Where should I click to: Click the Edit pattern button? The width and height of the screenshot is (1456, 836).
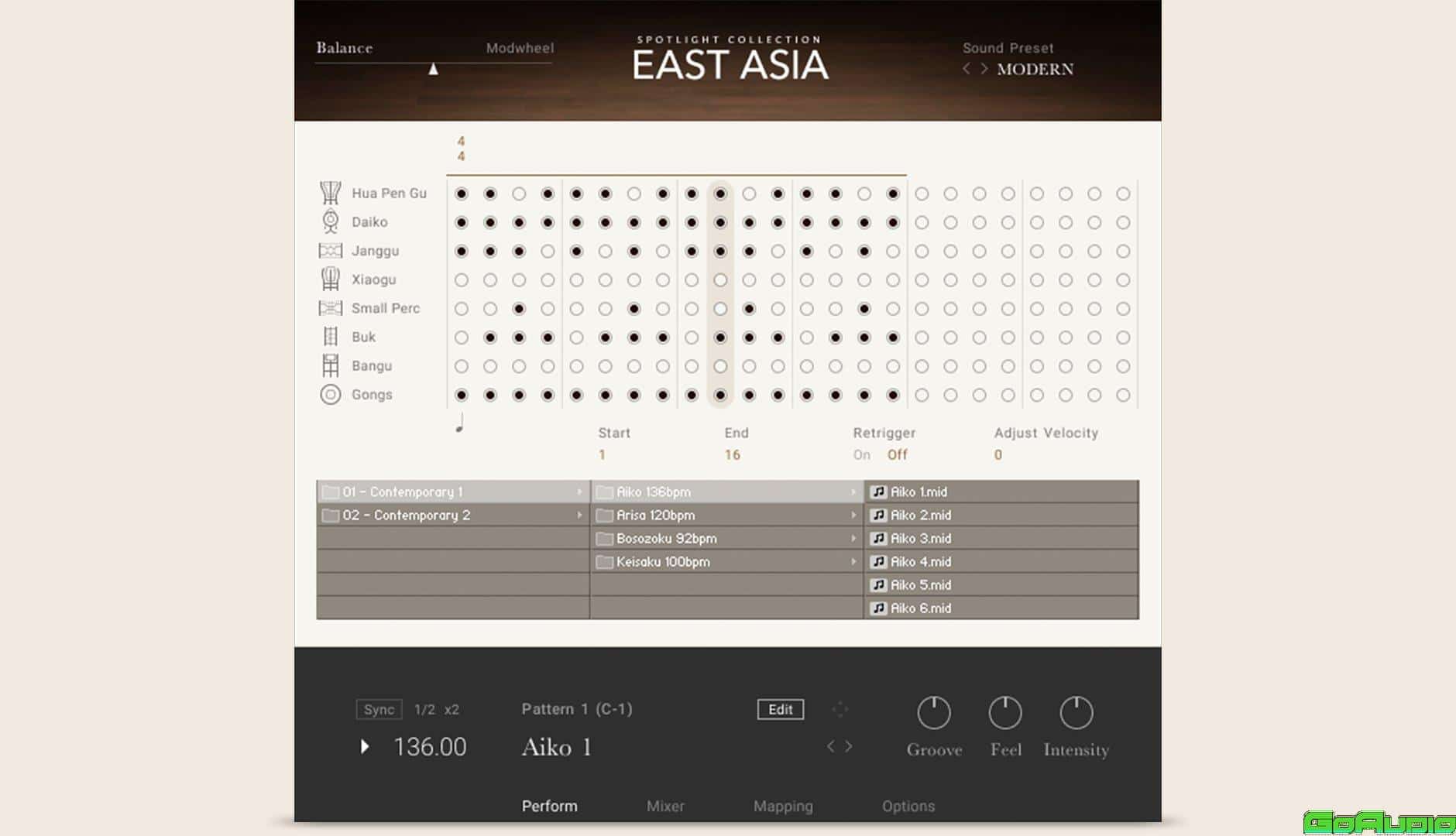pos(780,710)
